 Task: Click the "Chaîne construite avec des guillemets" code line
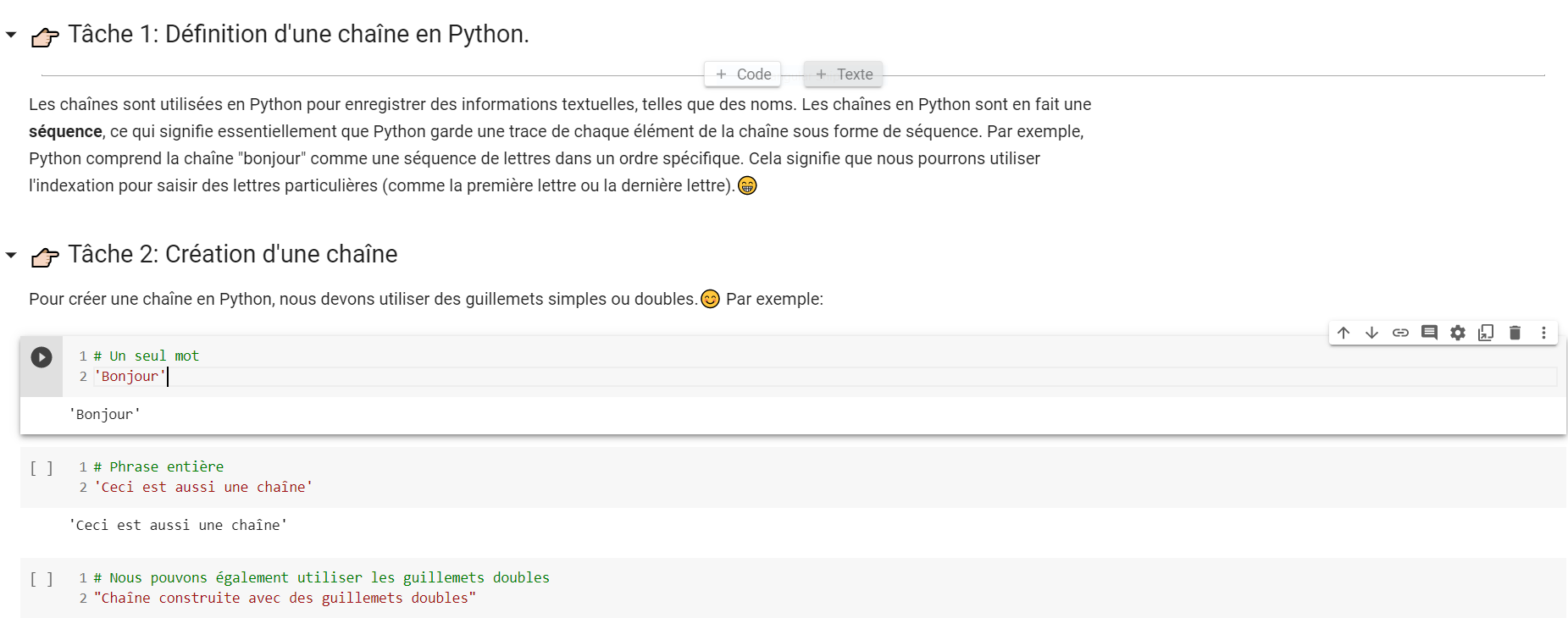[x=285, y=599]
